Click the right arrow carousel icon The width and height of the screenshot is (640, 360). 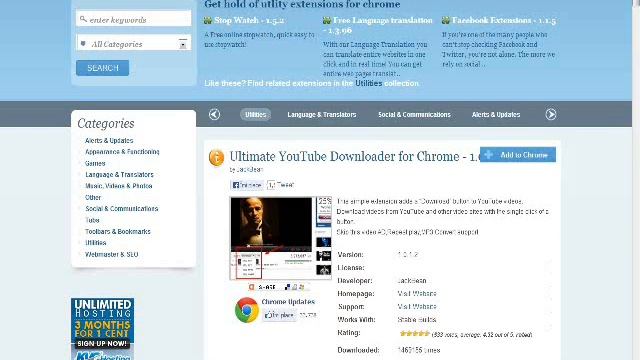pyautogui.click(x=551, y=114)
